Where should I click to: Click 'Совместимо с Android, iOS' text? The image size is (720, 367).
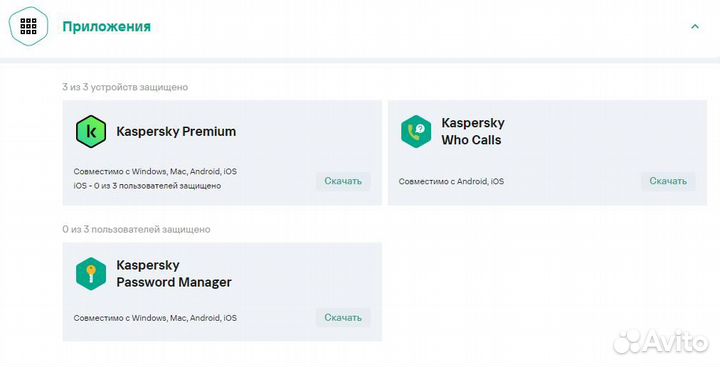tap(451, 181)
